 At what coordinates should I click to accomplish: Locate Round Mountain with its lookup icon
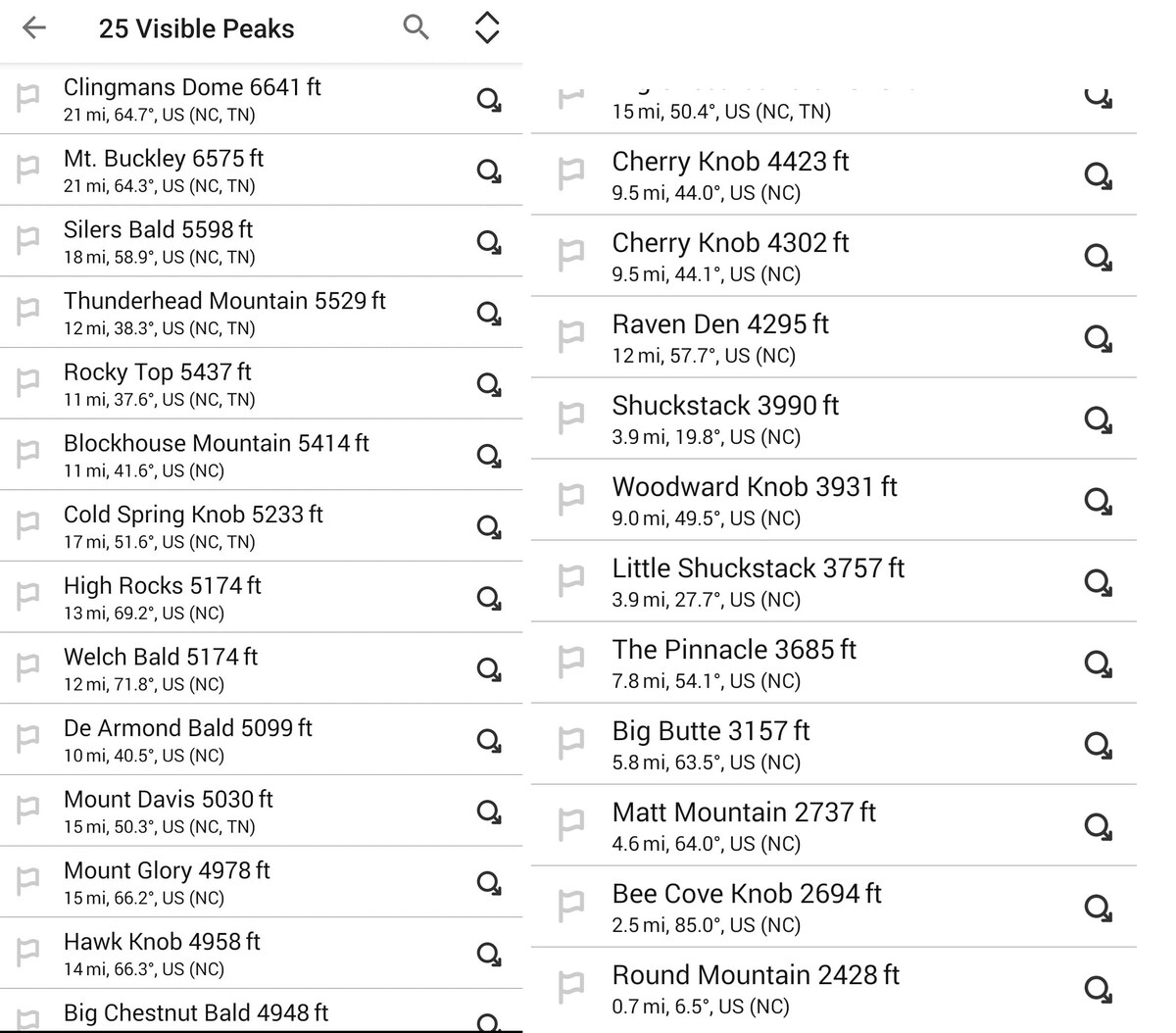point(1098,989)
